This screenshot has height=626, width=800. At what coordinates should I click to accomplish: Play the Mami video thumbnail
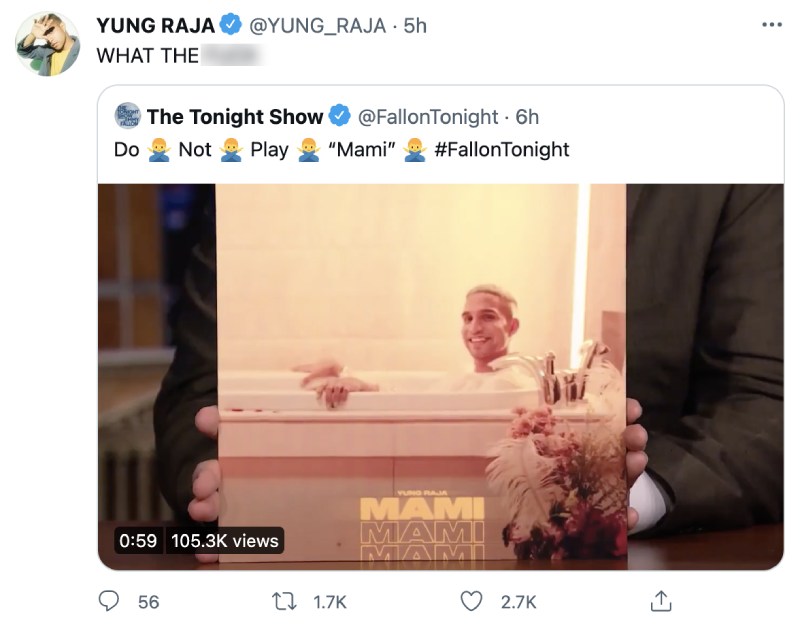441,377
